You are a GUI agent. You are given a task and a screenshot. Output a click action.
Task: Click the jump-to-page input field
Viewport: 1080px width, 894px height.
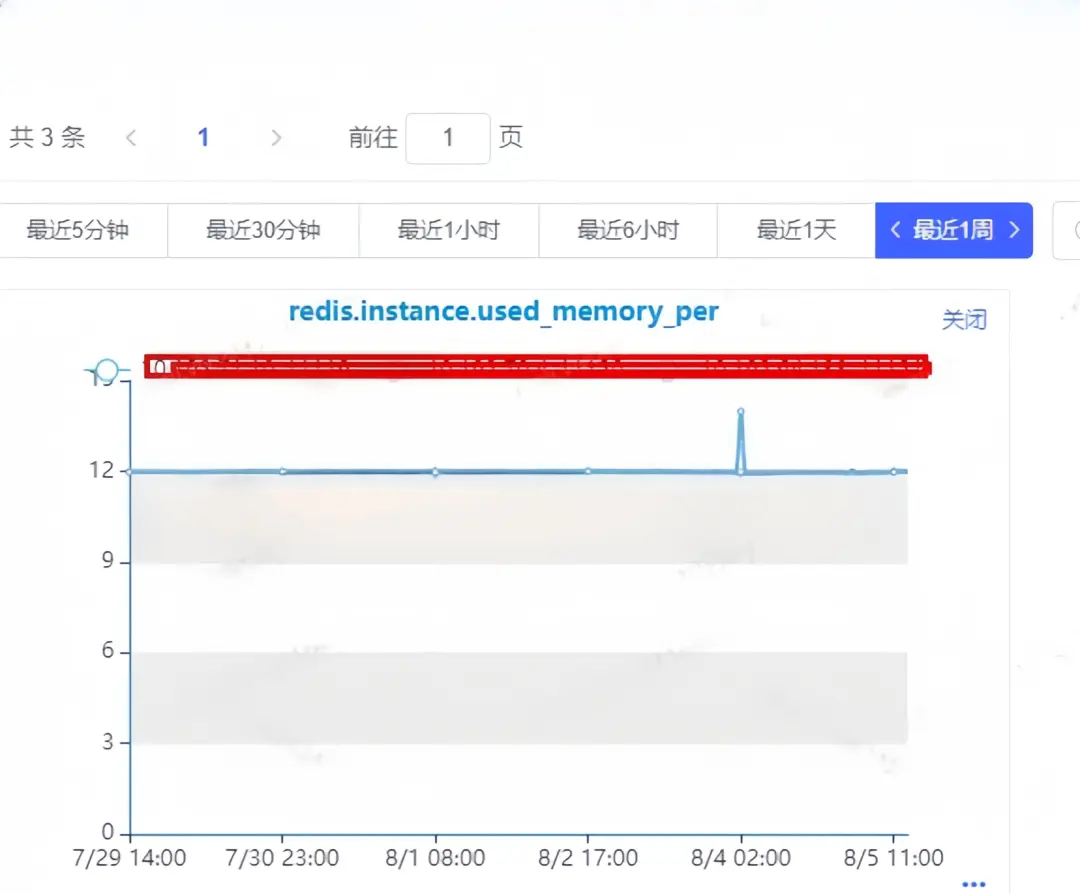click(448, 138)
